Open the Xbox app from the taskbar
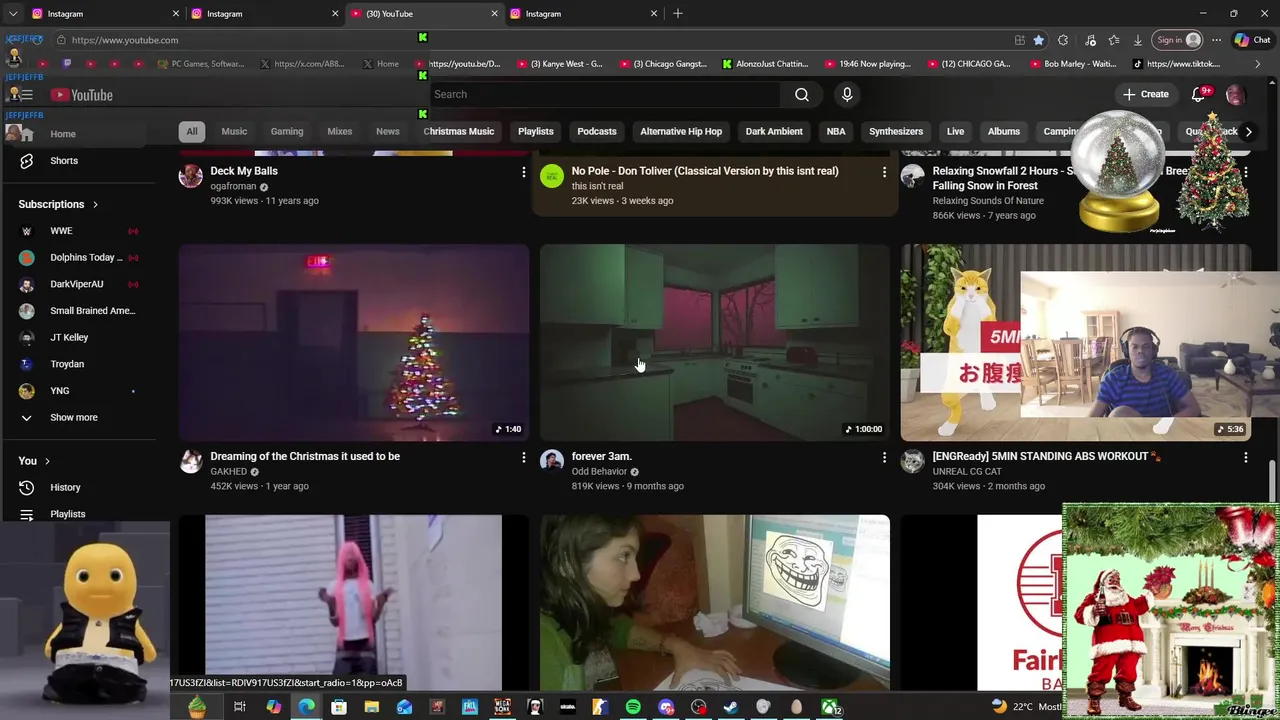Image resolution: width=1280 pixels, height=720 pixels. click(x=829, y=707)
